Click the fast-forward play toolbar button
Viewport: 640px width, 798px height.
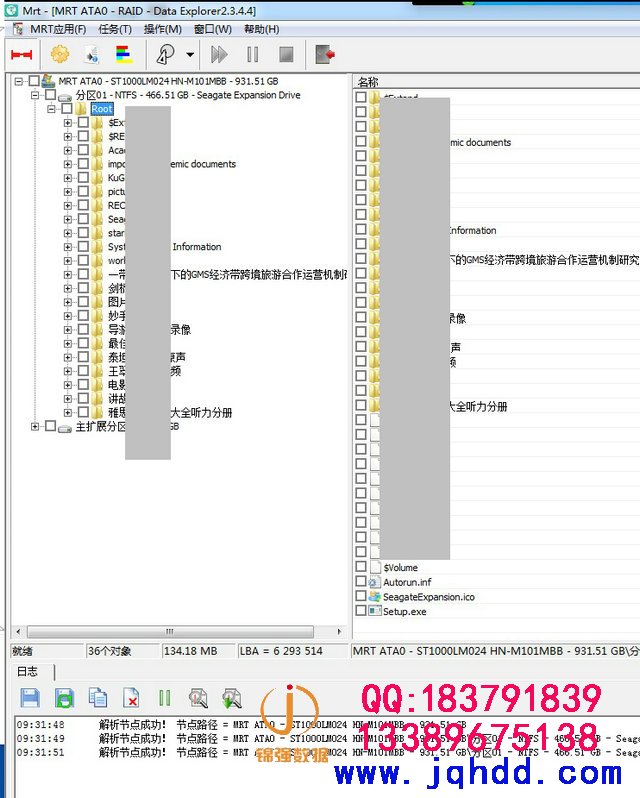click(219, 54)
